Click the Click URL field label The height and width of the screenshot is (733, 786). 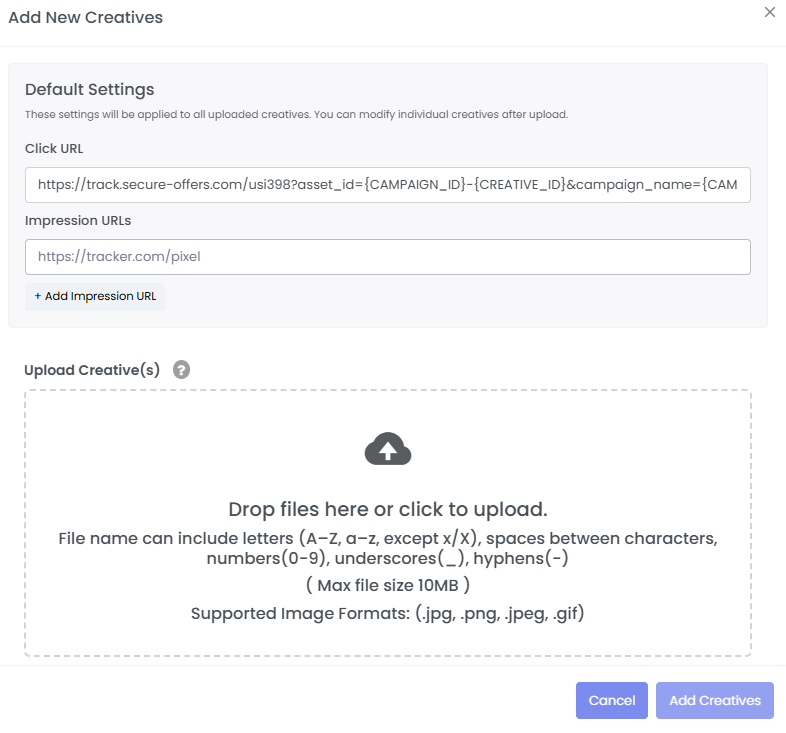(54, 148)
